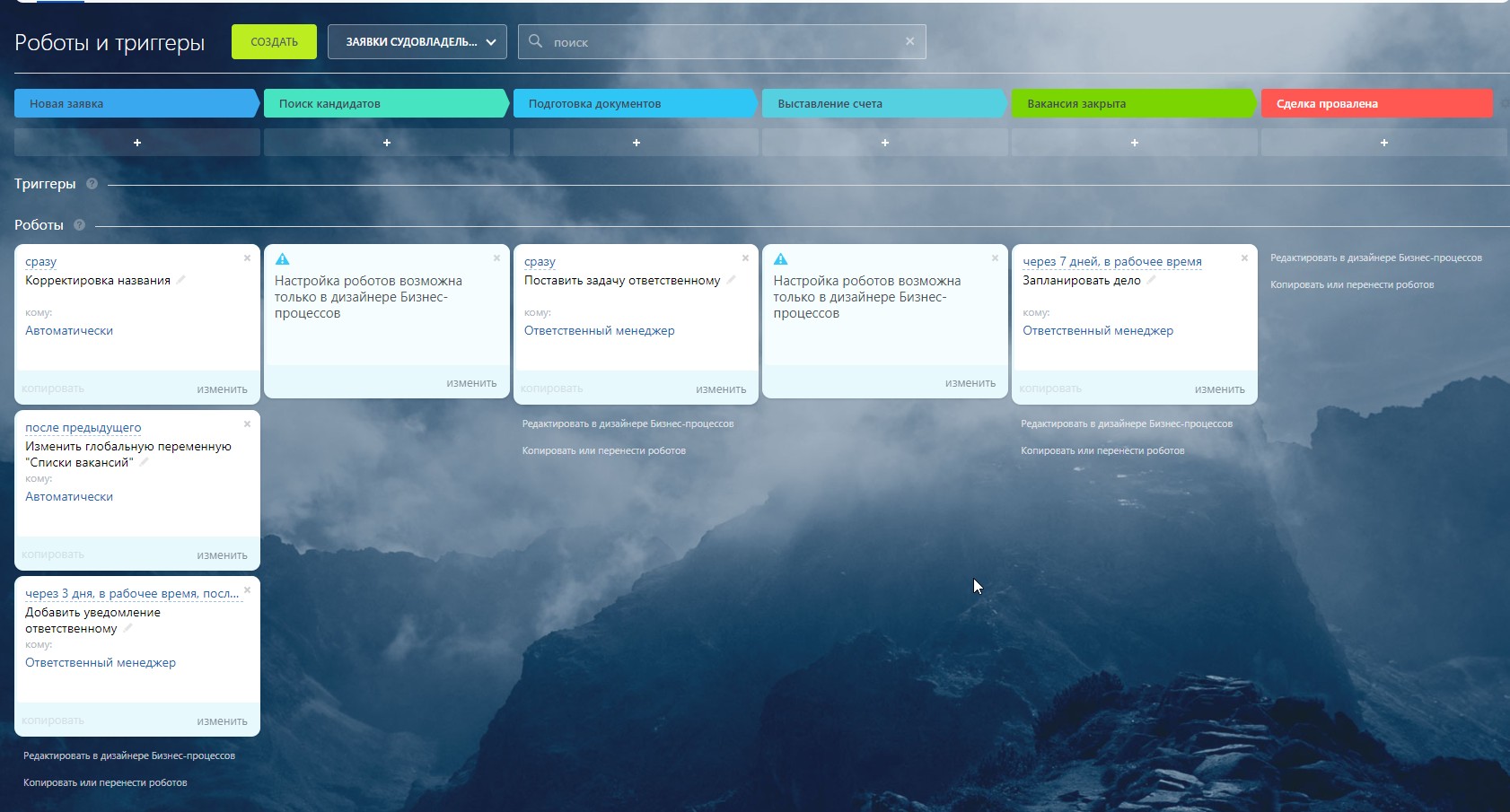This screenshot has width=1510, height=812.
Task: Open the help hint next to Триггеры
Action: [x=92, y=184]
